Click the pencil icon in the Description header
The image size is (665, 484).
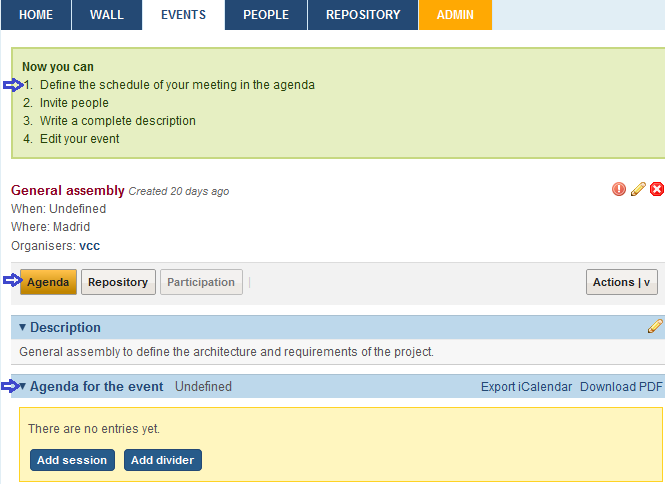pos(655,326)
